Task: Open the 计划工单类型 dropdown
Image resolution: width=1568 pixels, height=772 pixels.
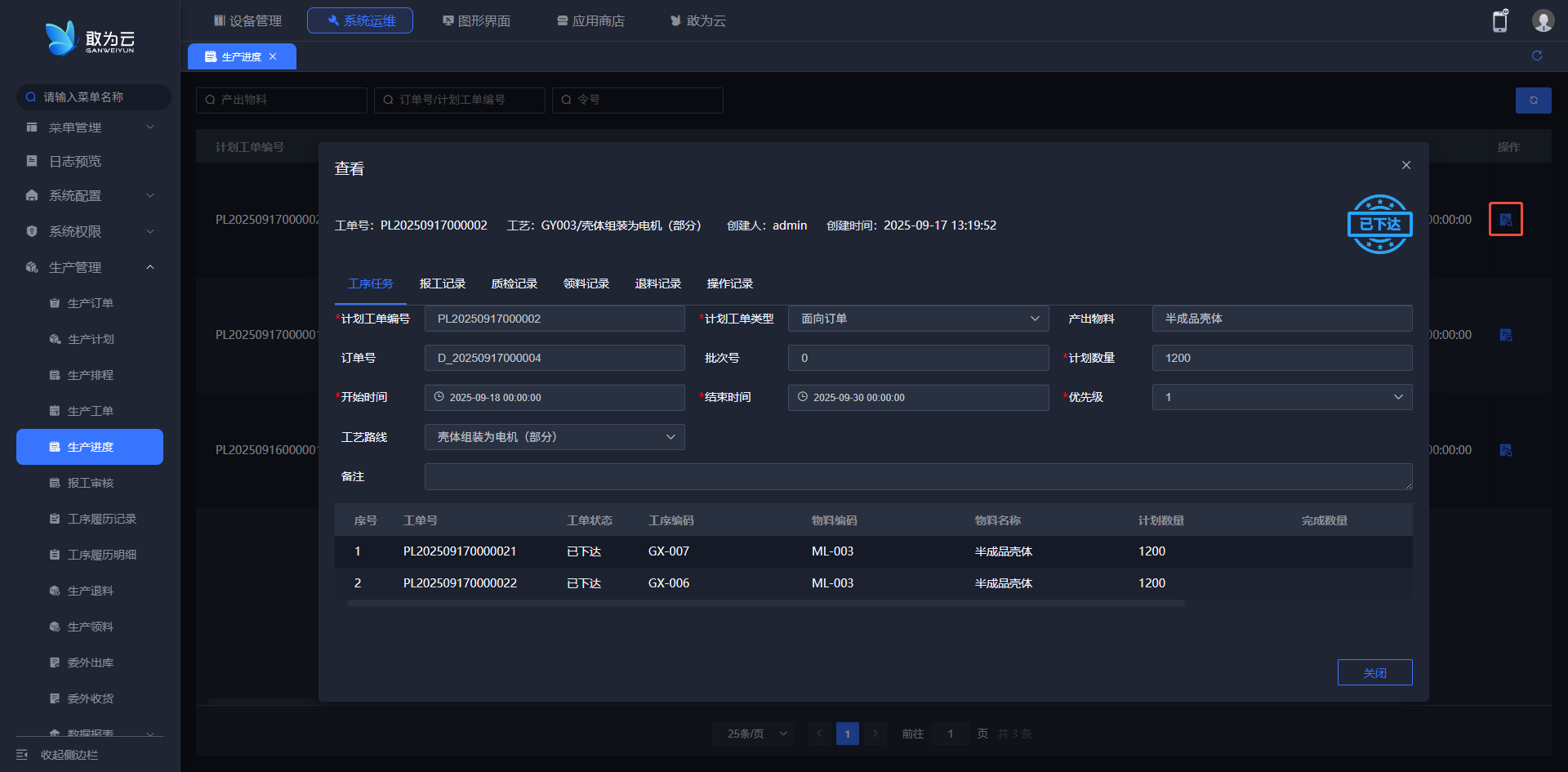Action: tap(918, 319)
